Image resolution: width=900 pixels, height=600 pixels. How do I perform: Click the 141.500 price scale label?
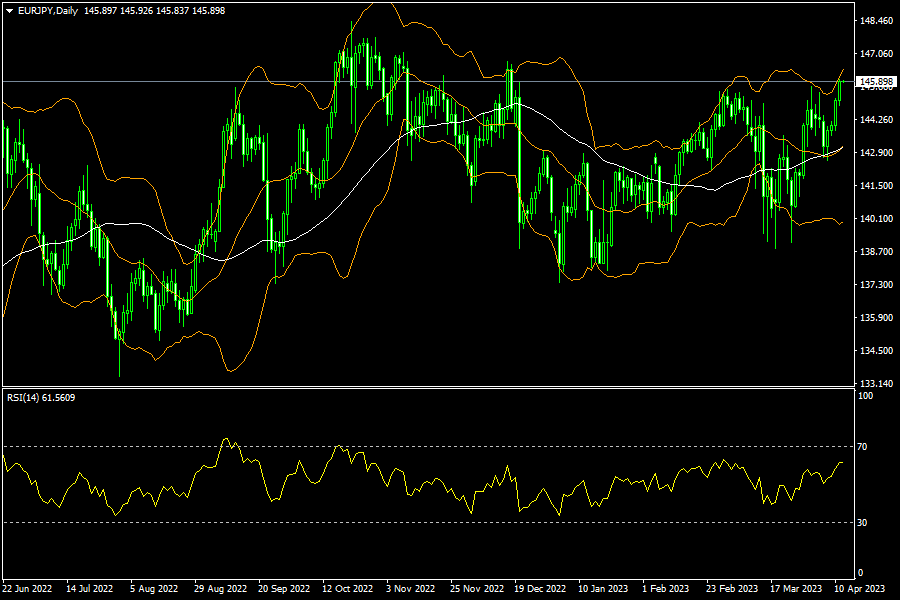(x=876, y=185)
